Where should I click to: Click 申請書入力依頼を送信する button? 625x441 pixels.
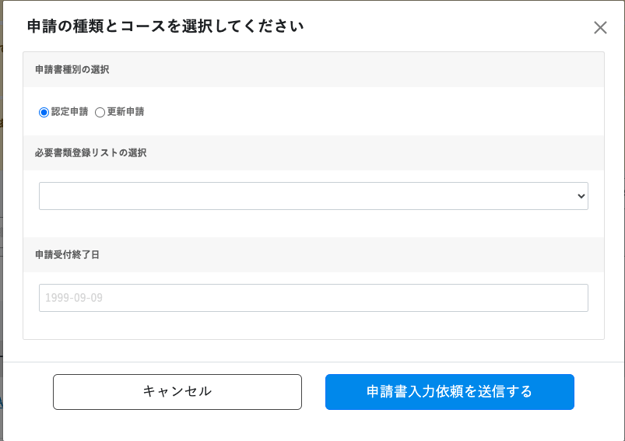pos(450,392)
